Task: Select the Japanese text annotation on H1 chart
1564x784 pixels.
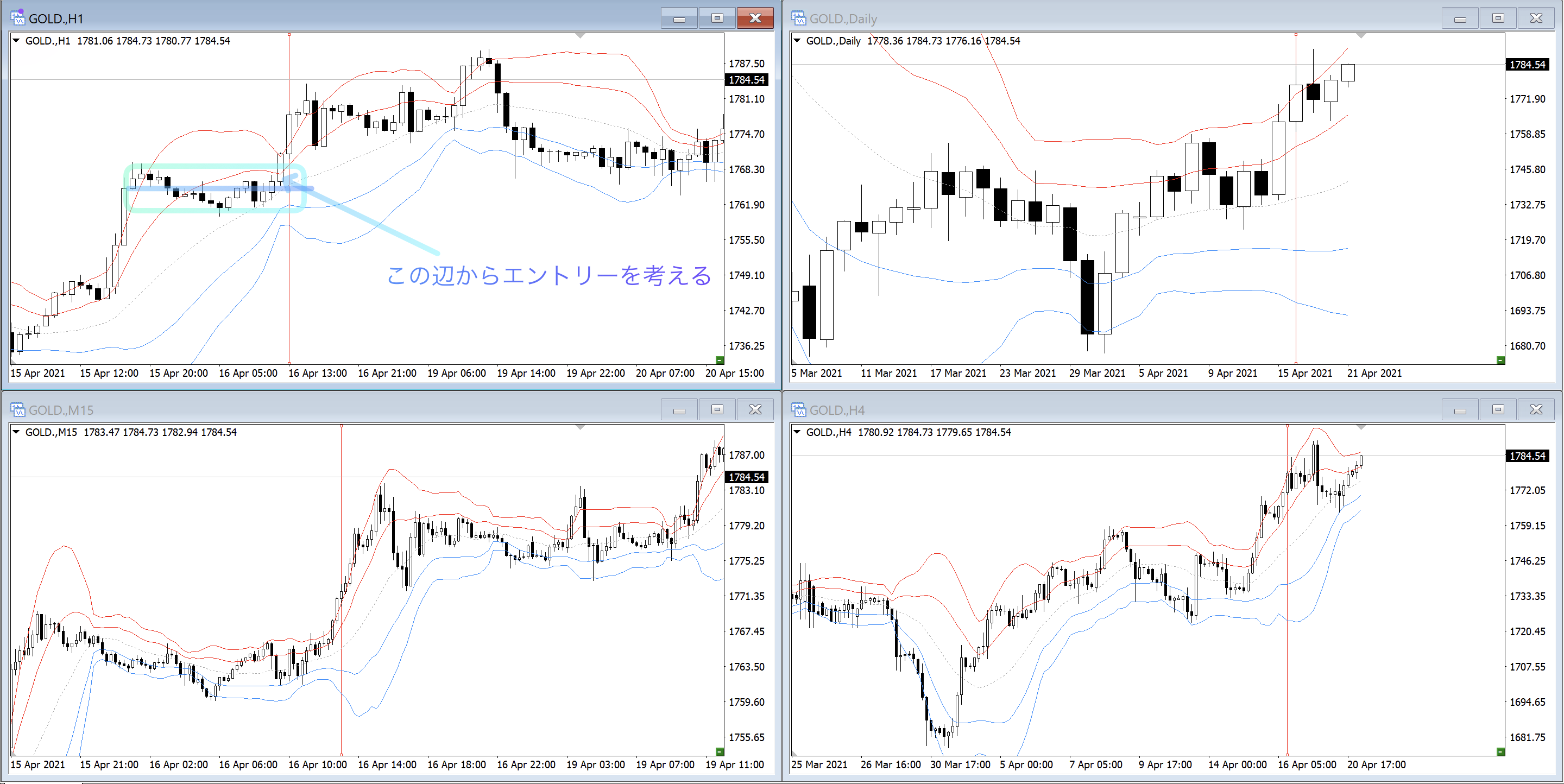Action: 548,275
